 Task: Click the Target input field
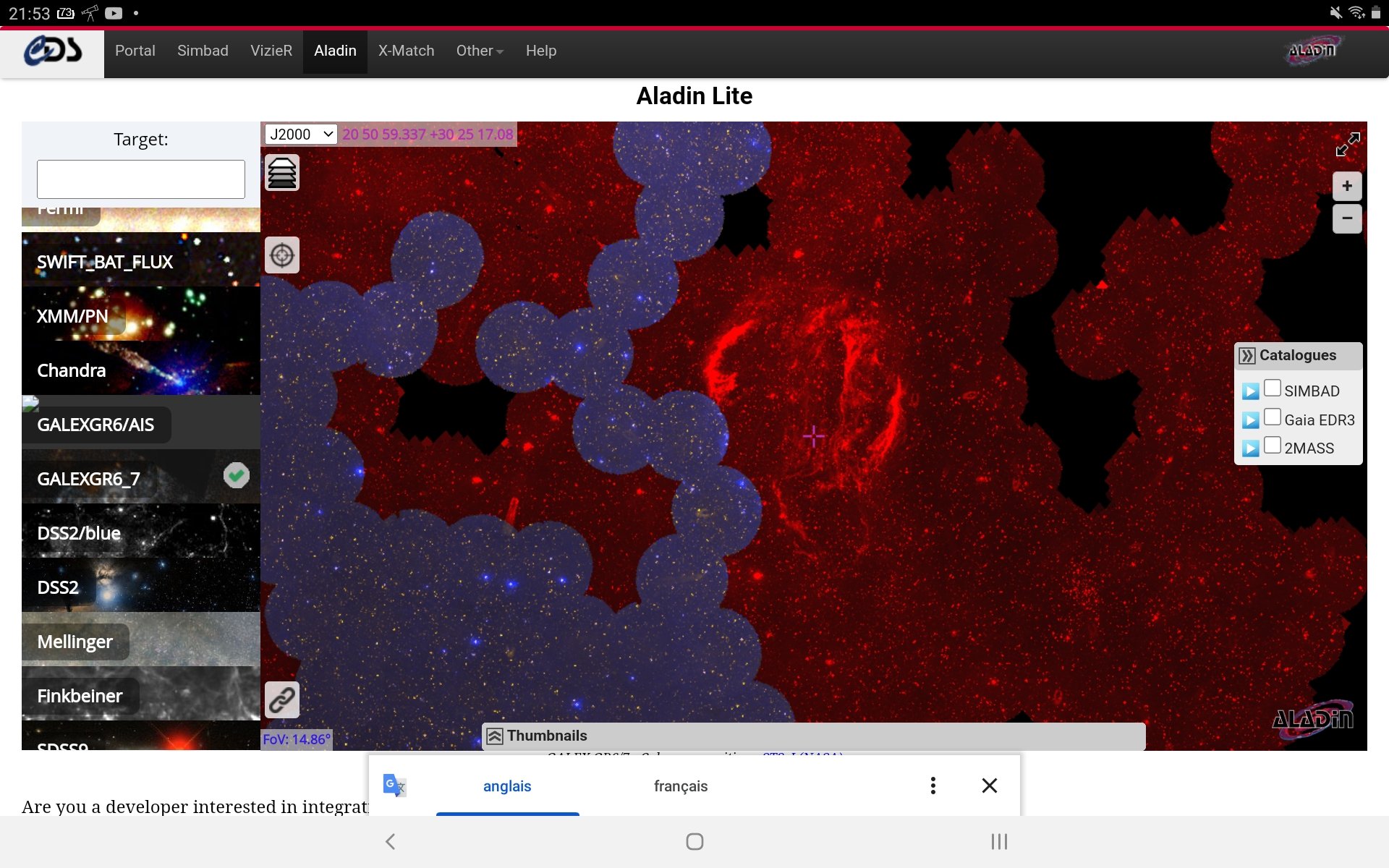coord(141,179)
